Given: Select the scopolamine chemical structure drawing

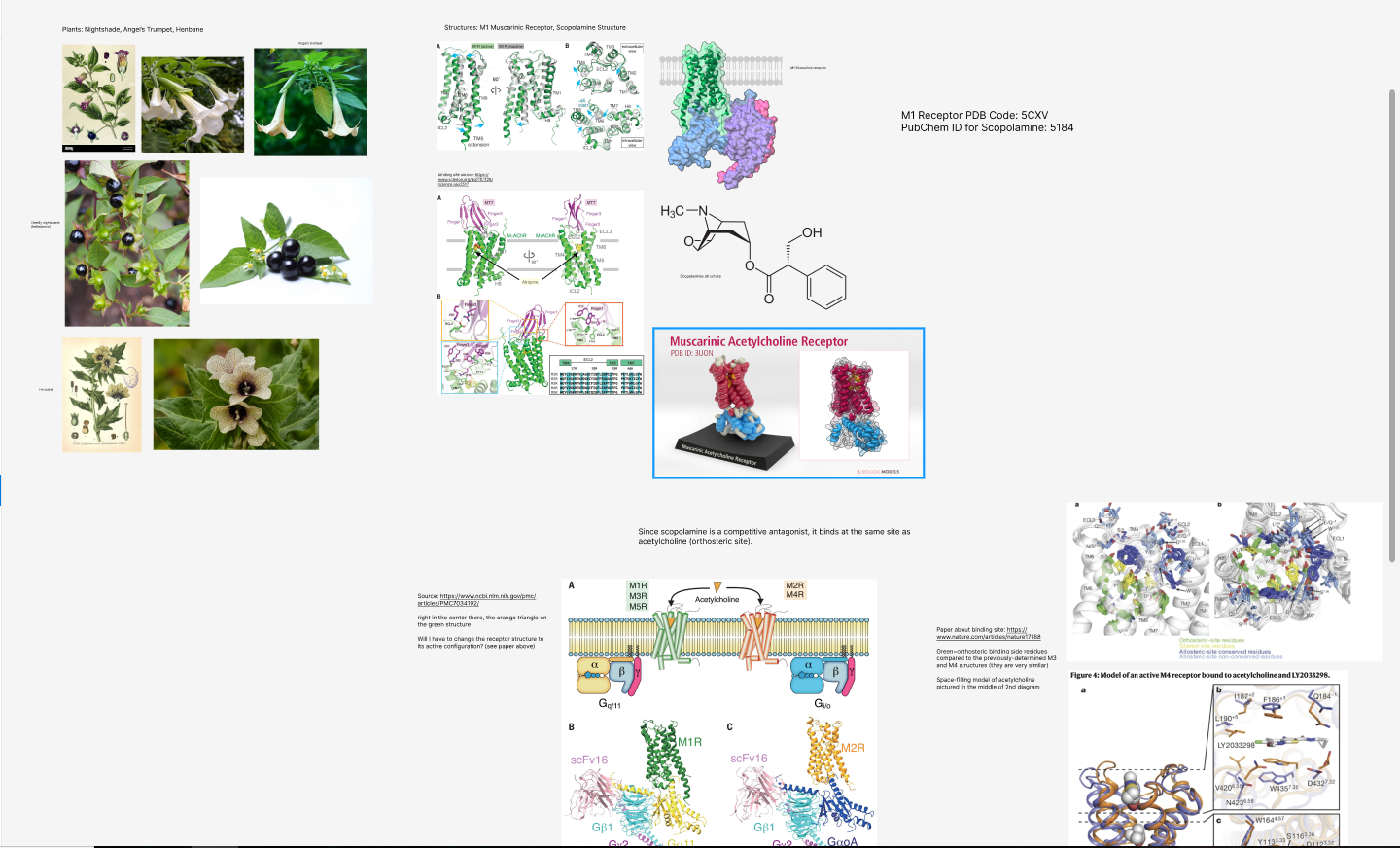Looking at the screenshot, I should click(753, 255).
